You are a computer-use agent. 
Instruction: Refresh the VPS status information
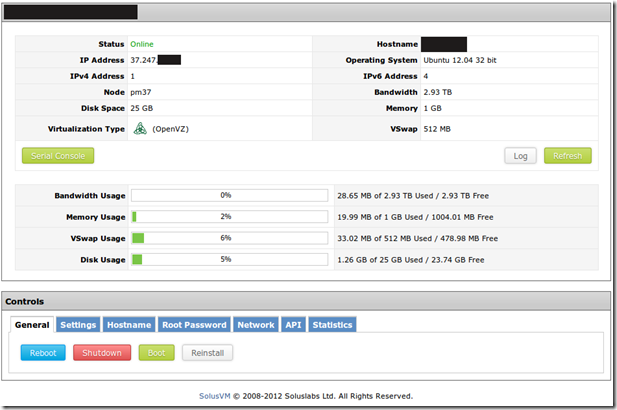(567, 156)
